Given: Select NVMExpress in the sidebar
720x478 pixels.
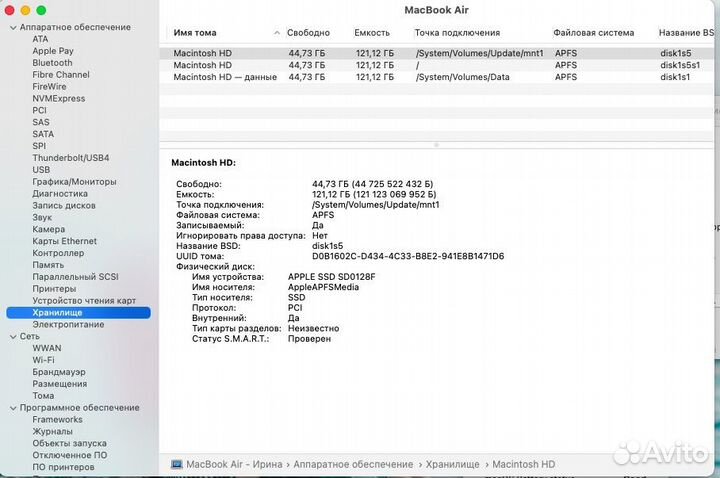Looking at the screenshot, I should tap(58, 98).
